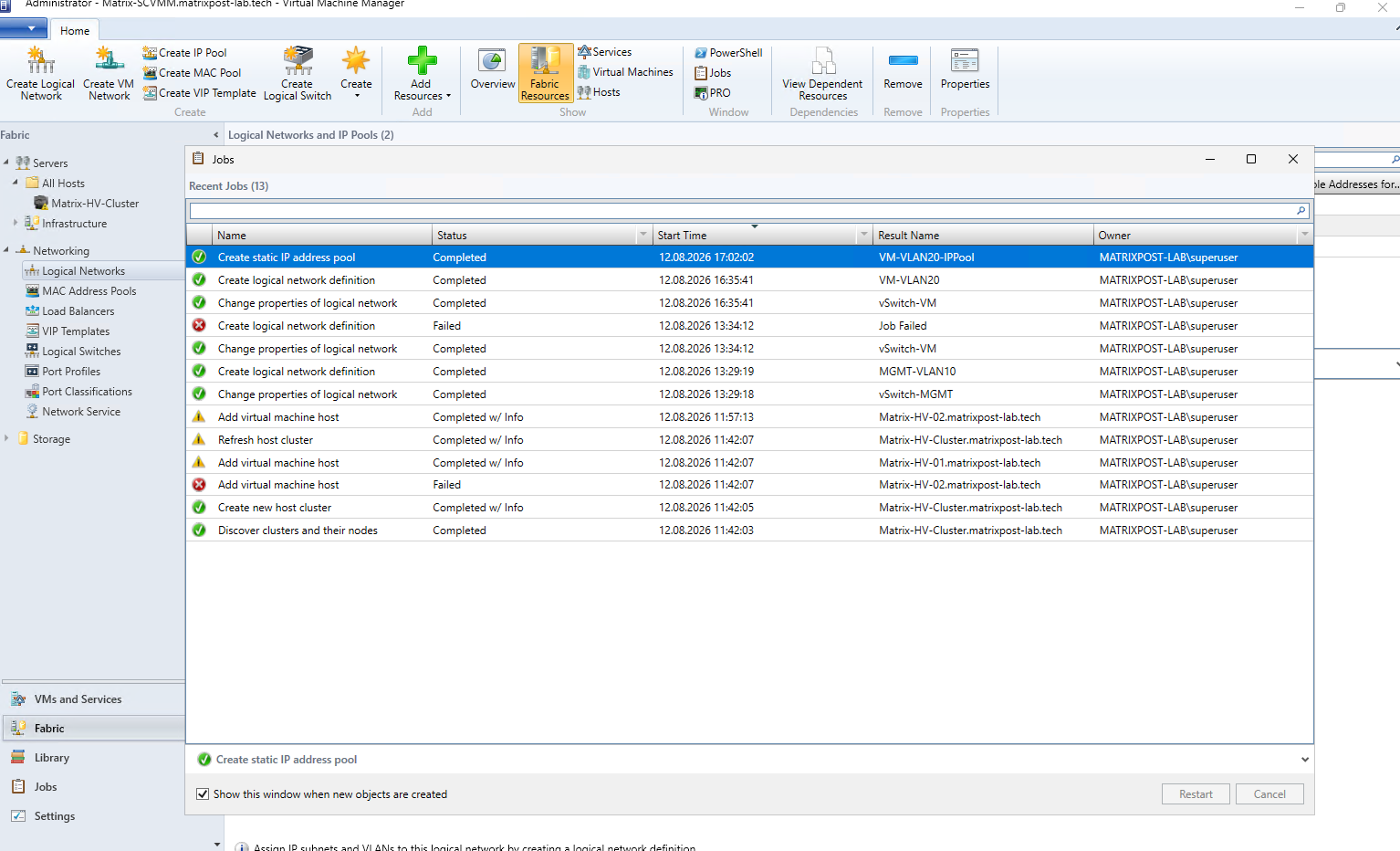The height and width of the screenshot is (851, 1400).
Task: Open Properties from ribbon
Action: point(965,71)
